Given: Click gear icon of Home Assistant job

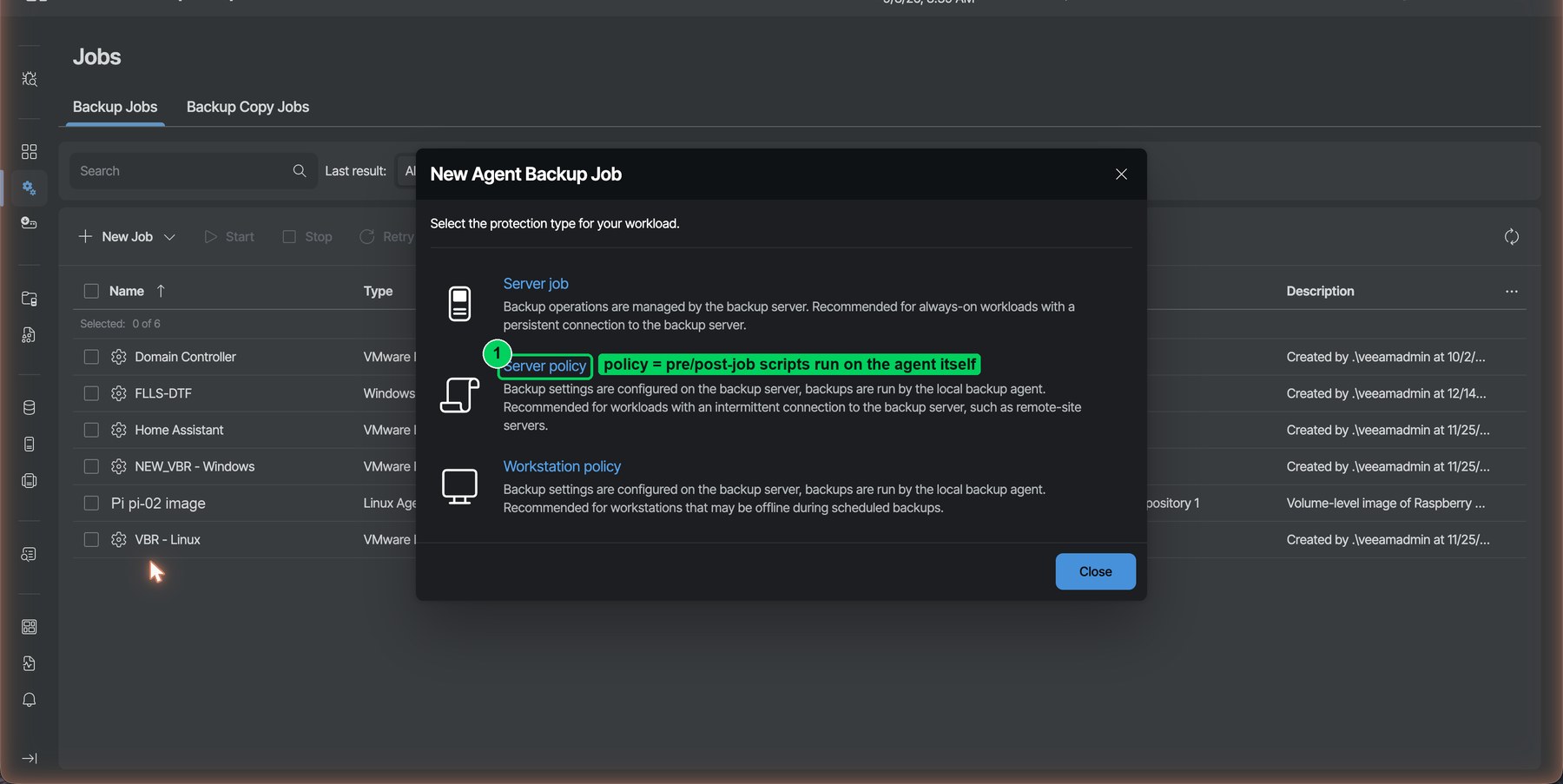Looking at the screenshot, I should click(119, 430).
